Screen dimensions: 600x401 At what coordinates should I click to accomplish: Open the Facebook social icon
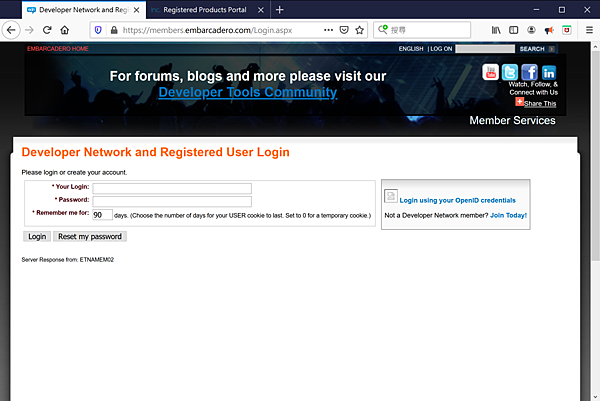click(x=529, y=72)
